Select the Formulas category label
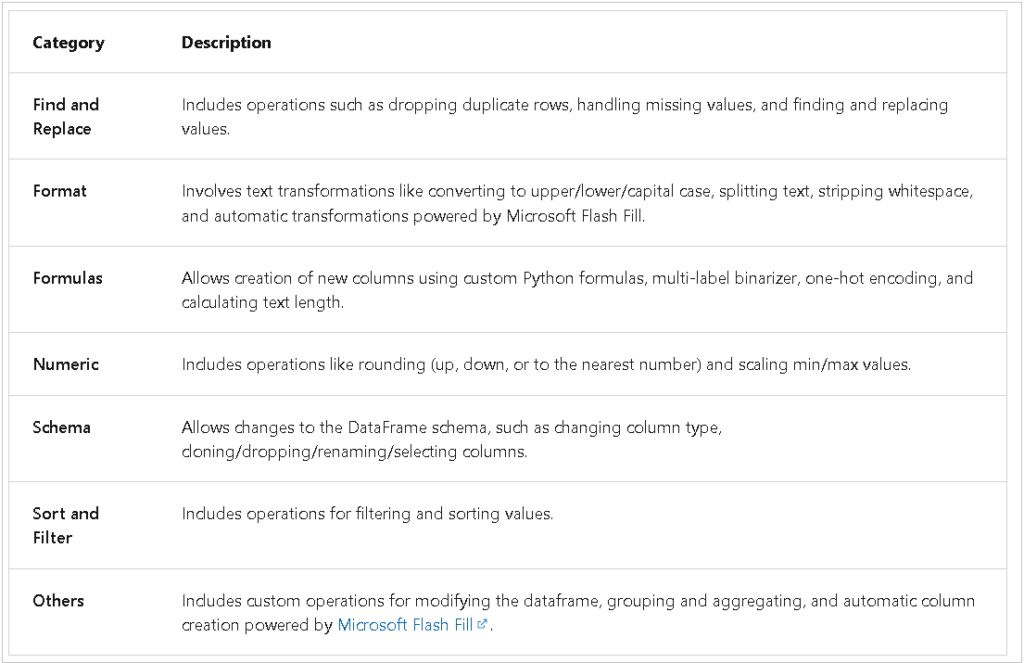Viewport: 1024px width, 663px height. 67,278
